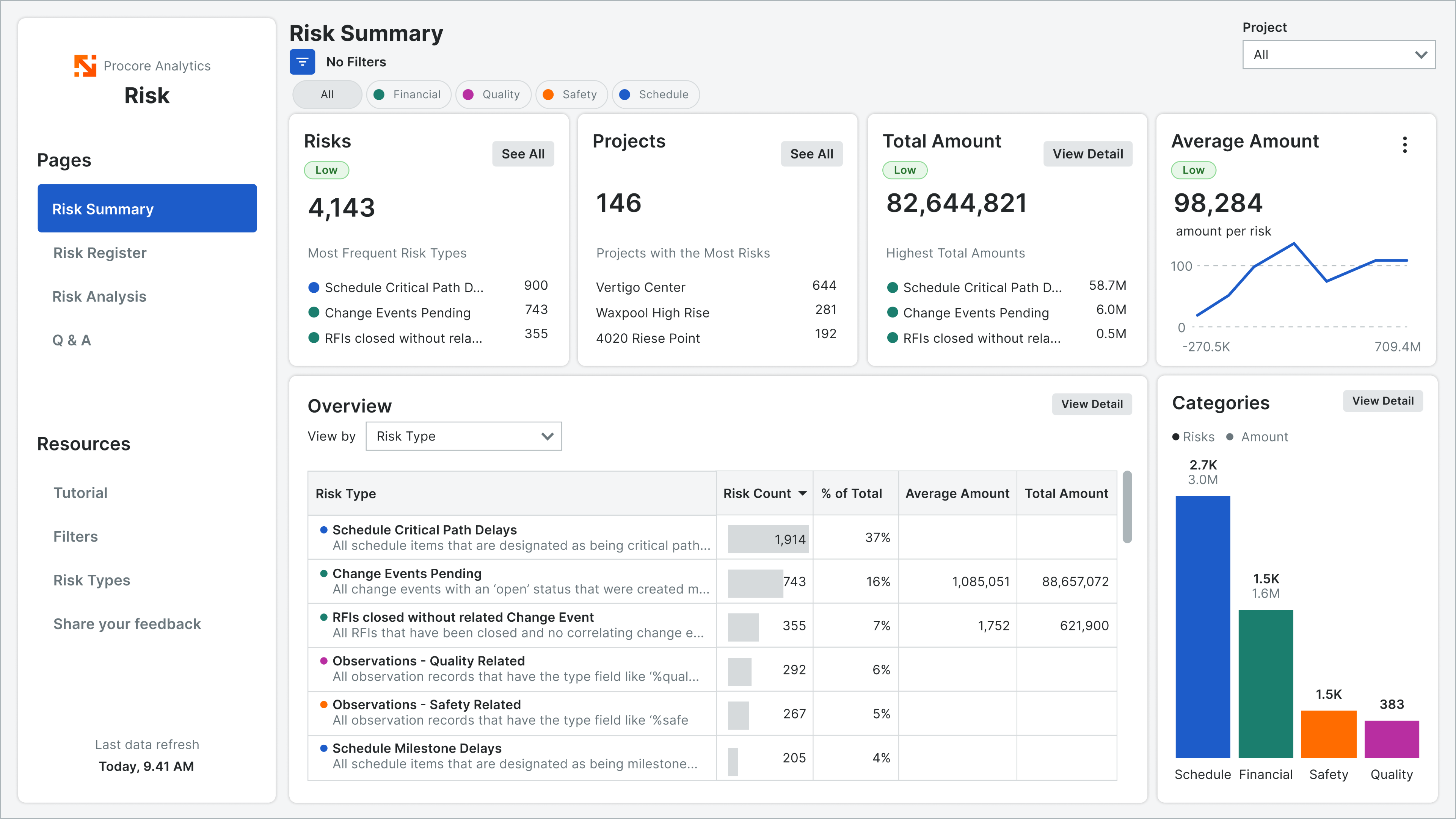
Task: Click the blue filter icon button
Action: coord(303,61)
